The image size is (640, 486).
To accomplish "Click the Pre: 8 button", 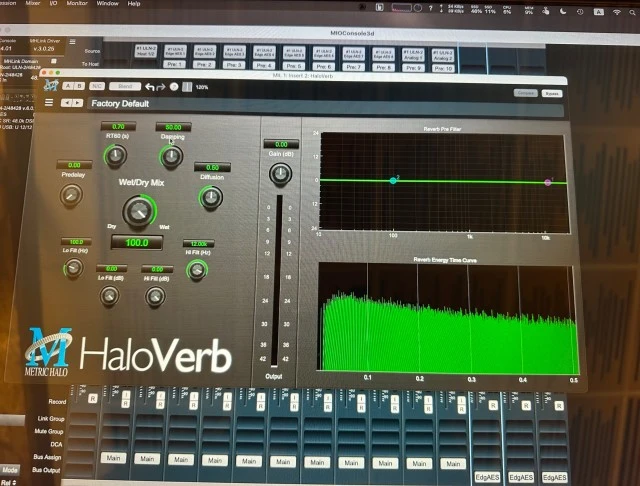I will [x=383, y=67].
